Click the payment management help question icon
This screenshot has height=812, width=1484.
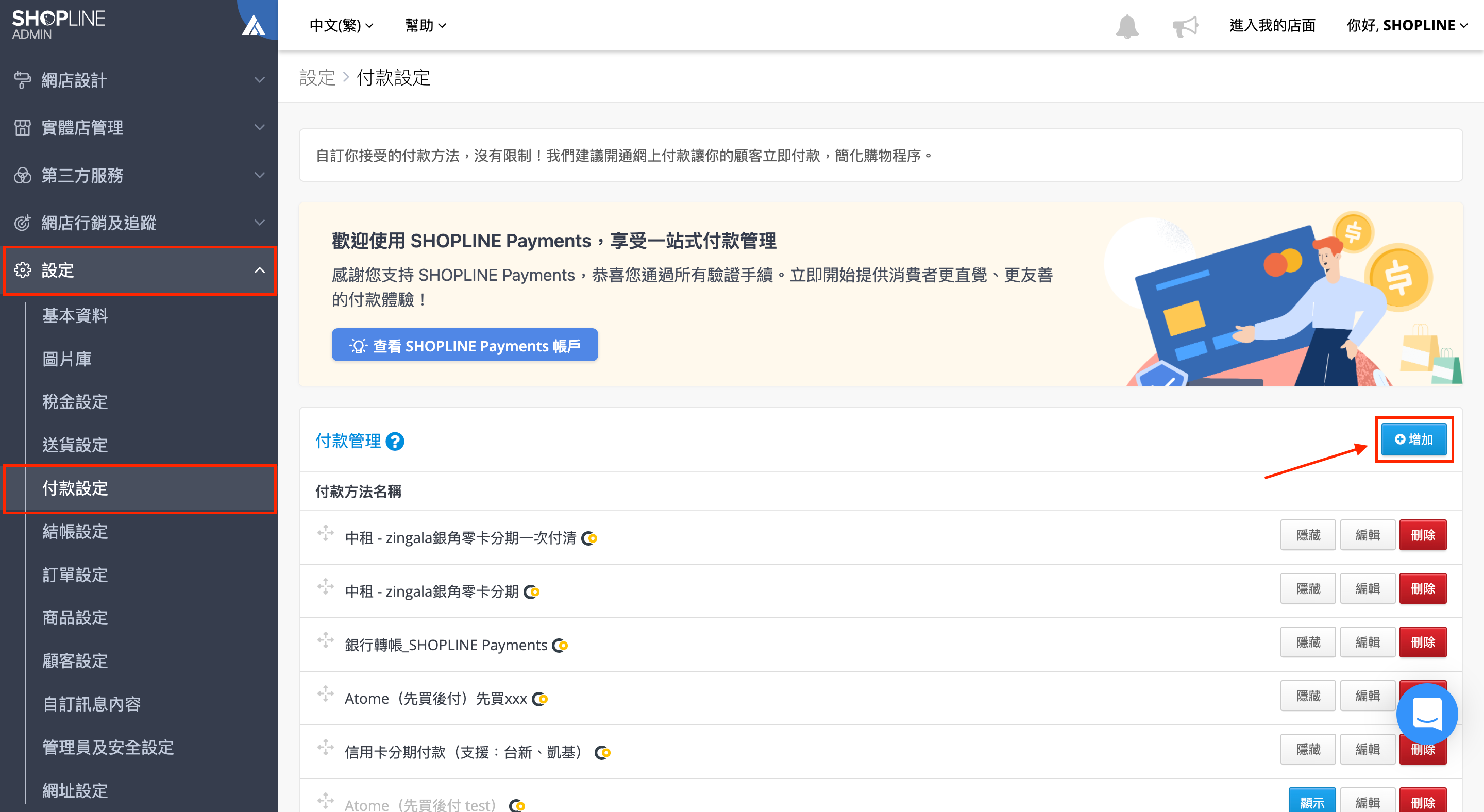[x=395, y=442]
